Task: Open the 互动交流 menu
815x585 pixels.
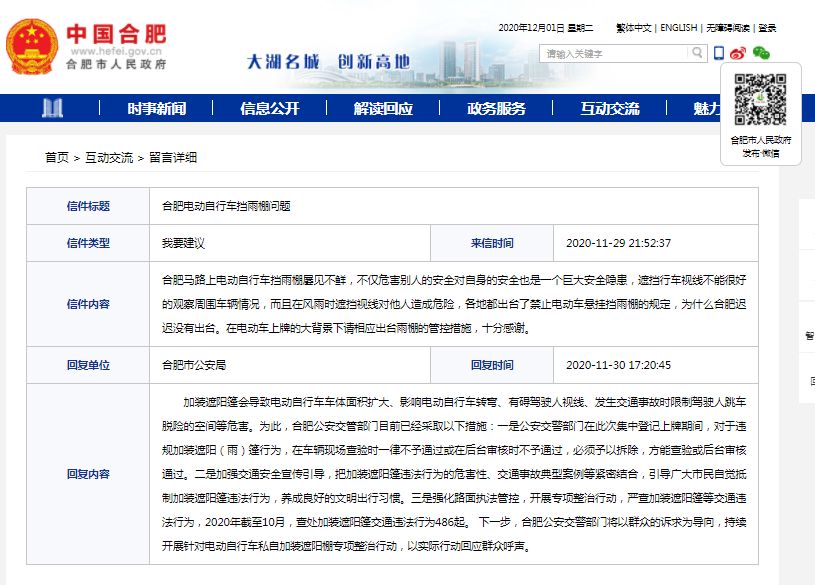Action: [x=610, y=108]
